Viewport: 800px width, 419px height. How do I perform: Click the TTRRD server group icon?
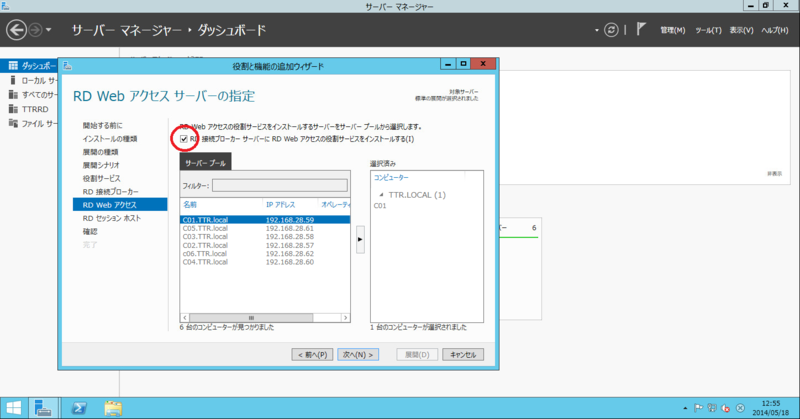click(13, 109)
